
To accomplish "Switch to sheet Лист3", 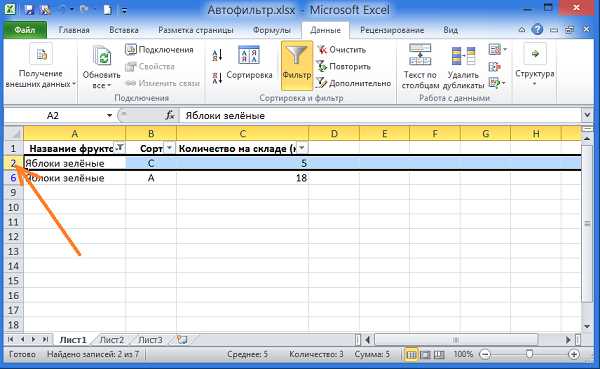I will coord(150,340).
